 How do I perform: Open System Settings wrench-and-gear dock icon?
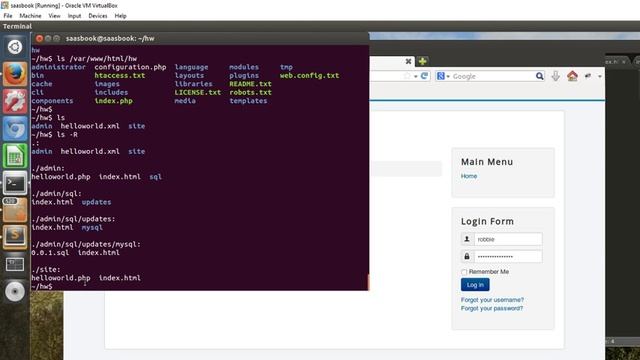pyautogui.click(x=15, y=101)
